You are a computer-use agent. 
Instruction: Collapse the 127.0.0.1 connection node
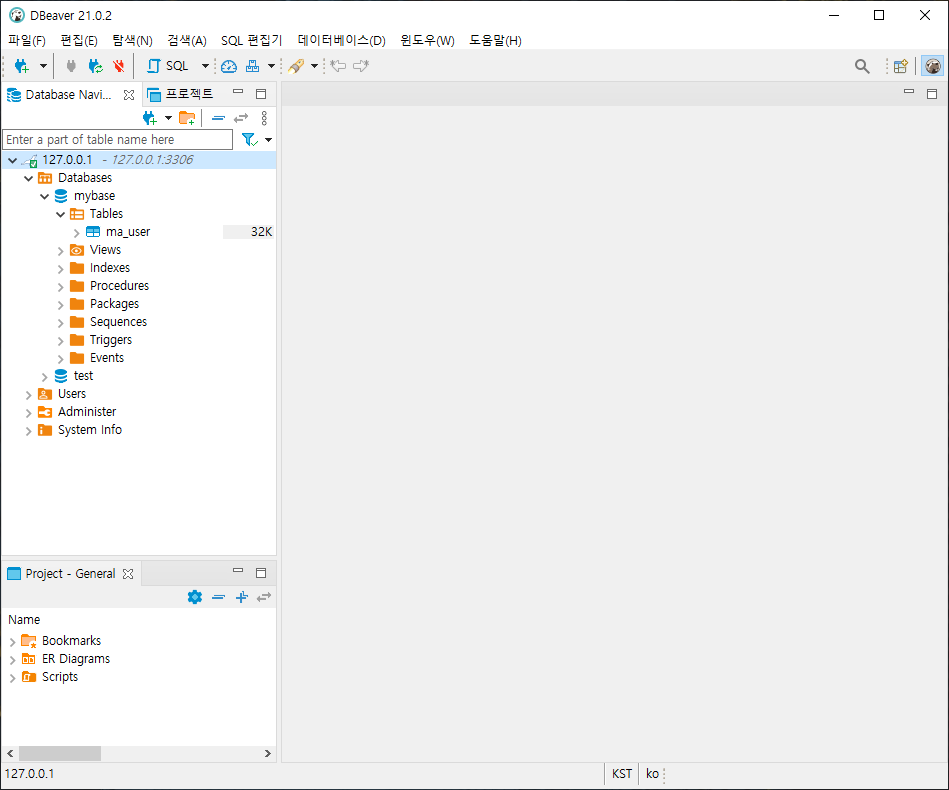click(12, 160)
